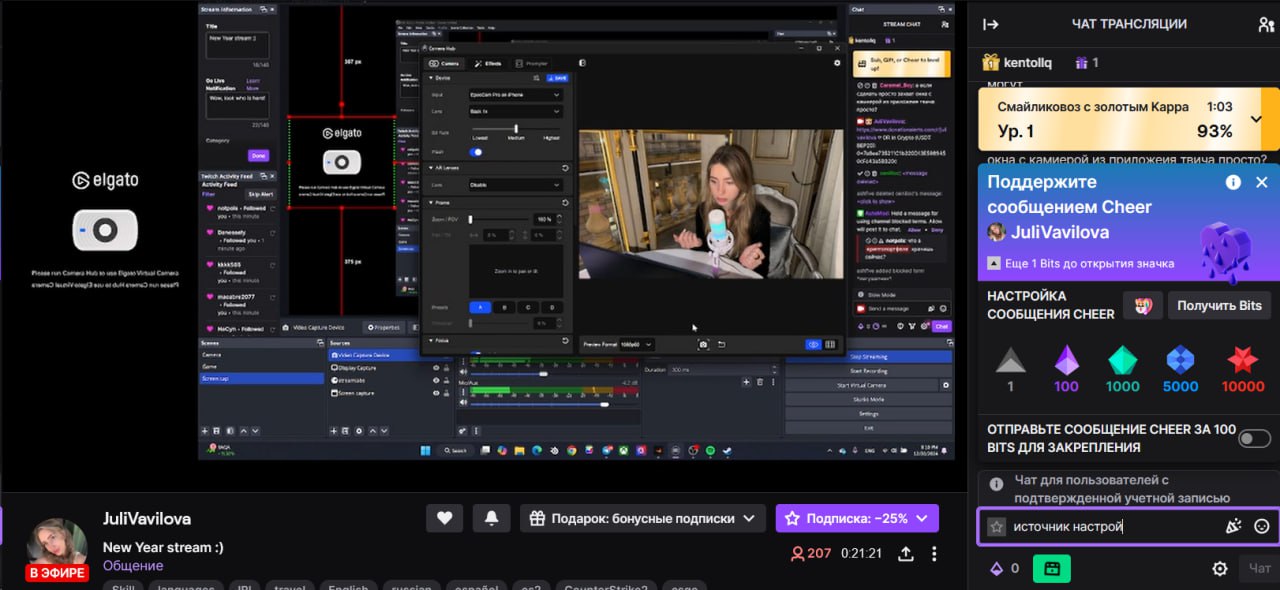The image size is (1280, 590).
Task: Open chat settings gear
Action: (1219, 568)
